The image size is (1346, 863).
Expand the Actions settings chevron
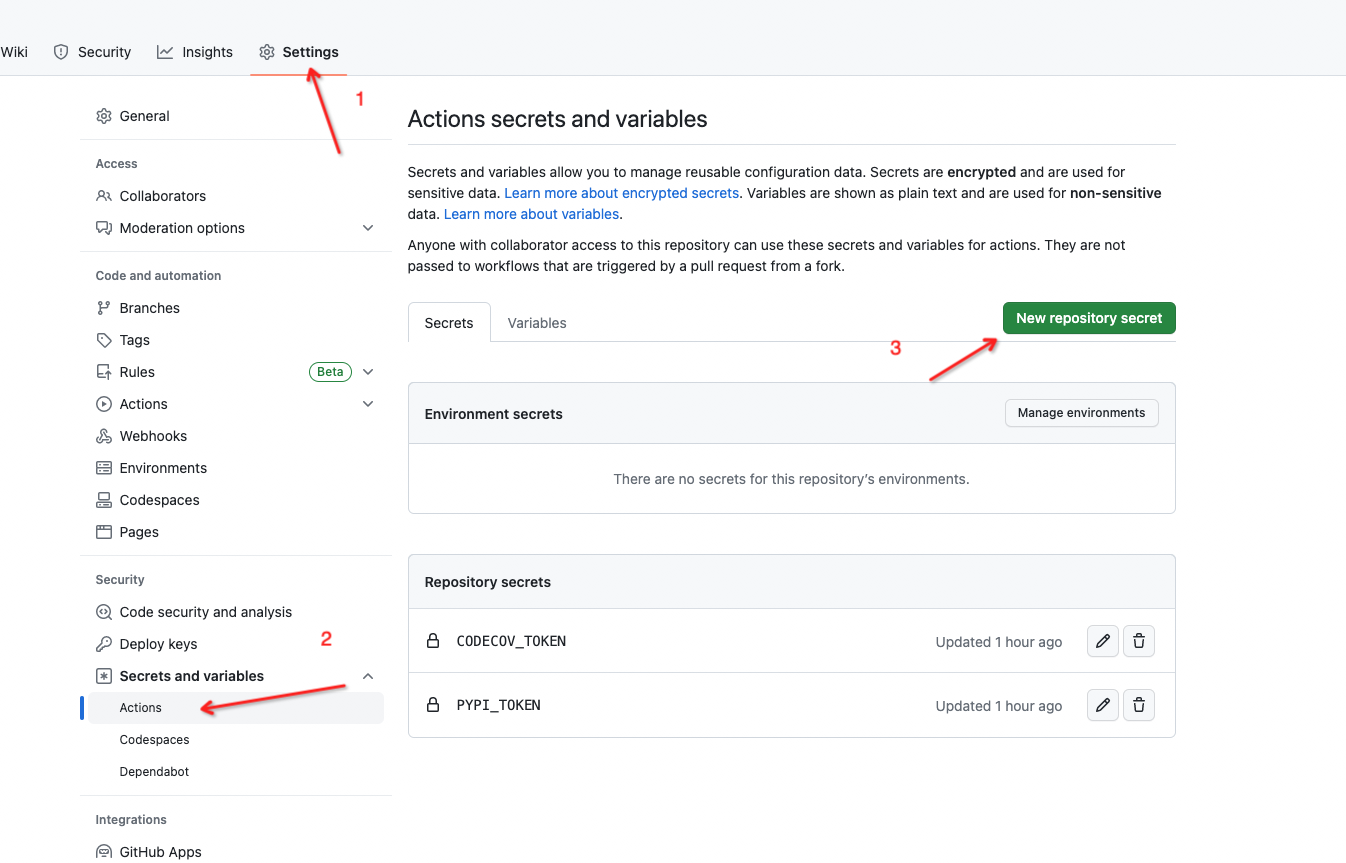pos(368,404)
